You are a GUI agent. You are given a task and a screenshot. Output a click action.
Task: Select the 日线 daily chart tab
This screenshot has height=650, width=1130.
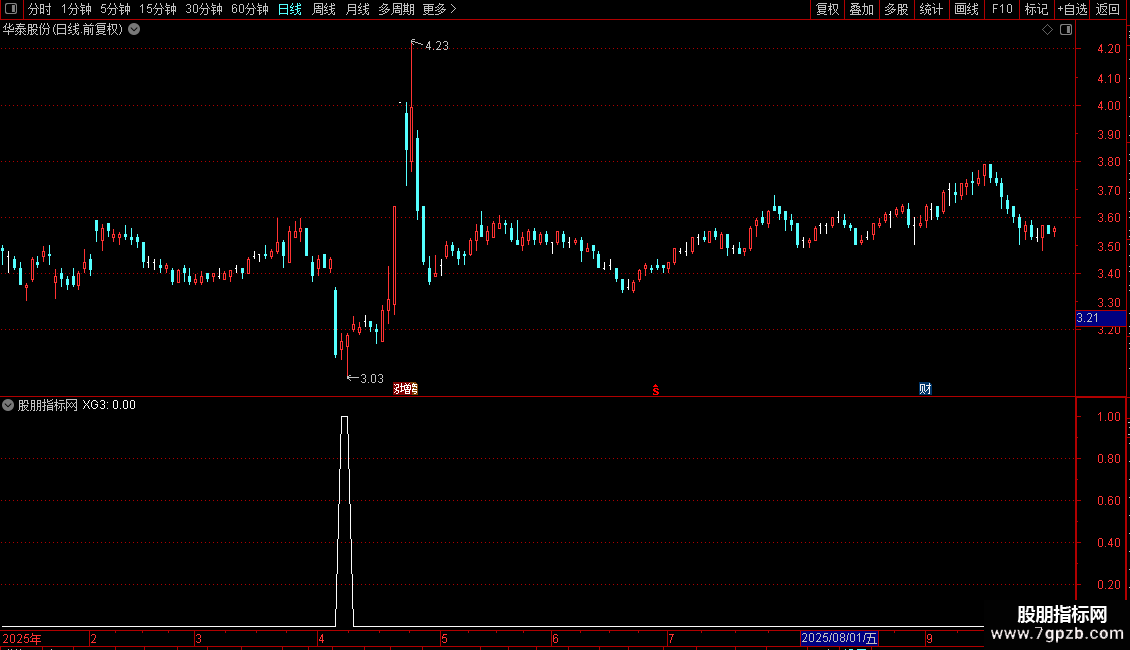290,9
